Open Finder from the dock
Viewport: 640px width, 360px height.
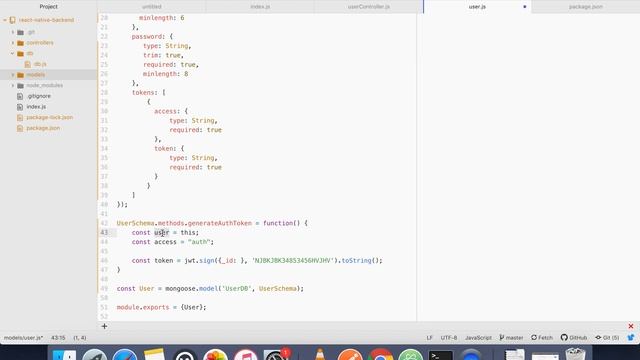(x=64, y=355)
